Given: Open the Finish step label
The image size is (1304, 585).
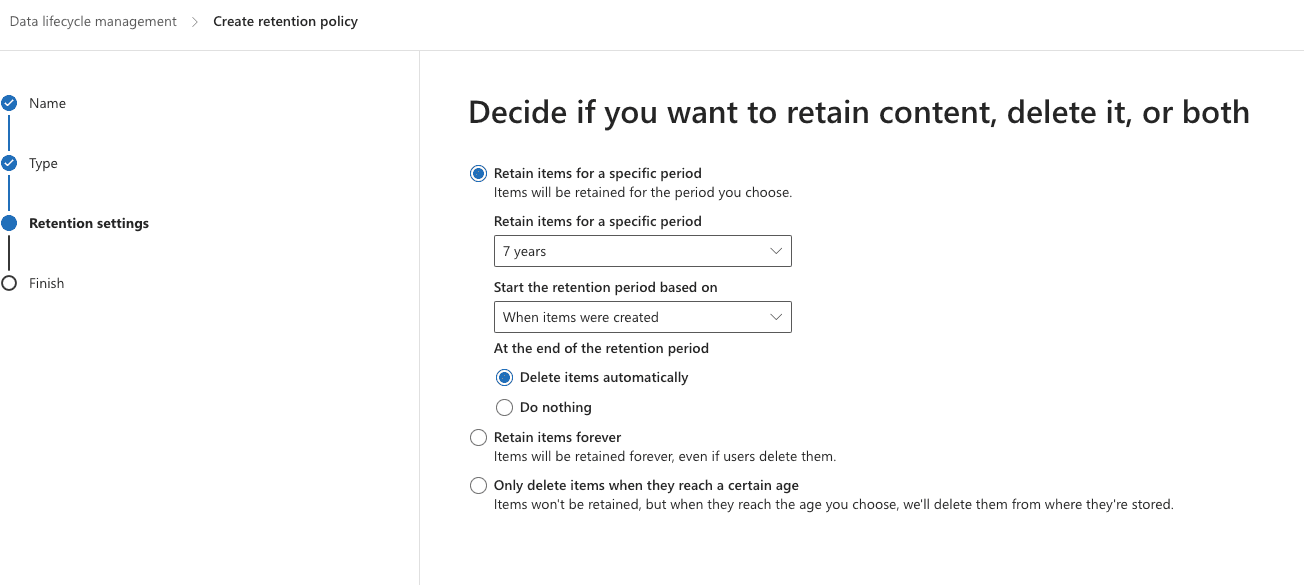Looking at the screenshot, I should [46, 283].
